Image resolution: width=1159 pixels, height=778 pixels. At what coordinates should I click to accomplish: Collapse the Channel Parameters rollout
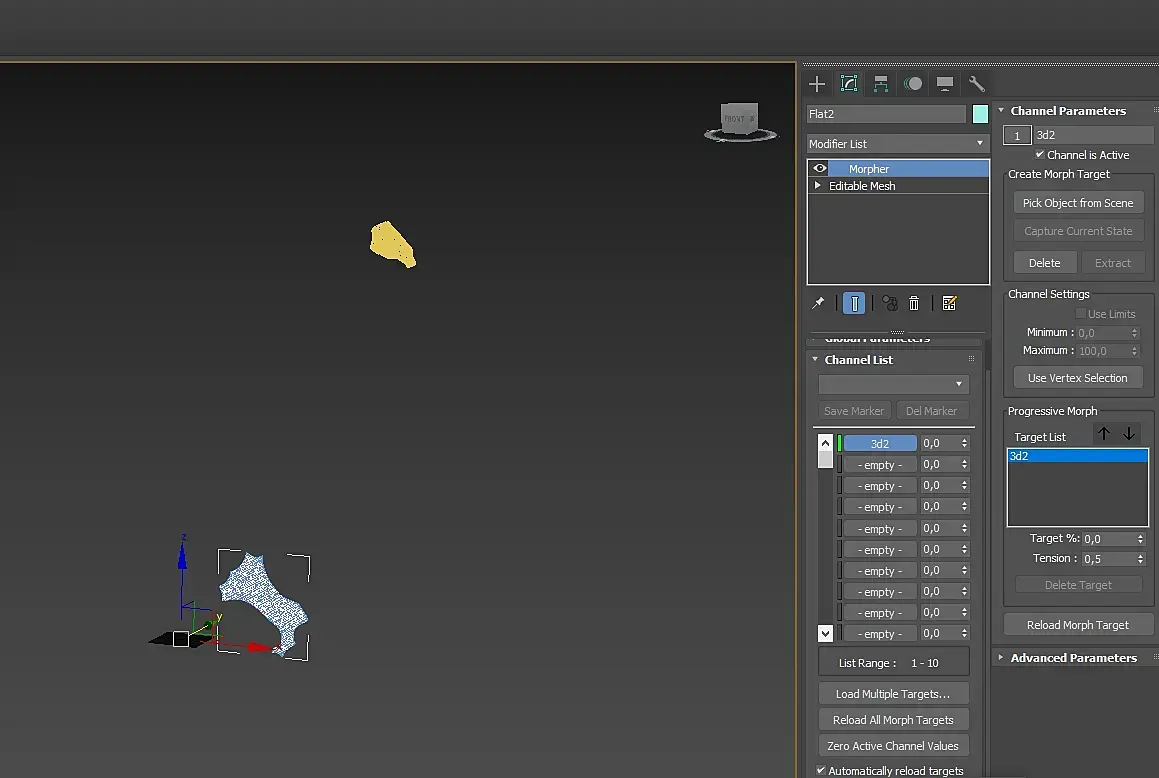pyautogui.click(x=1002, y=110)
